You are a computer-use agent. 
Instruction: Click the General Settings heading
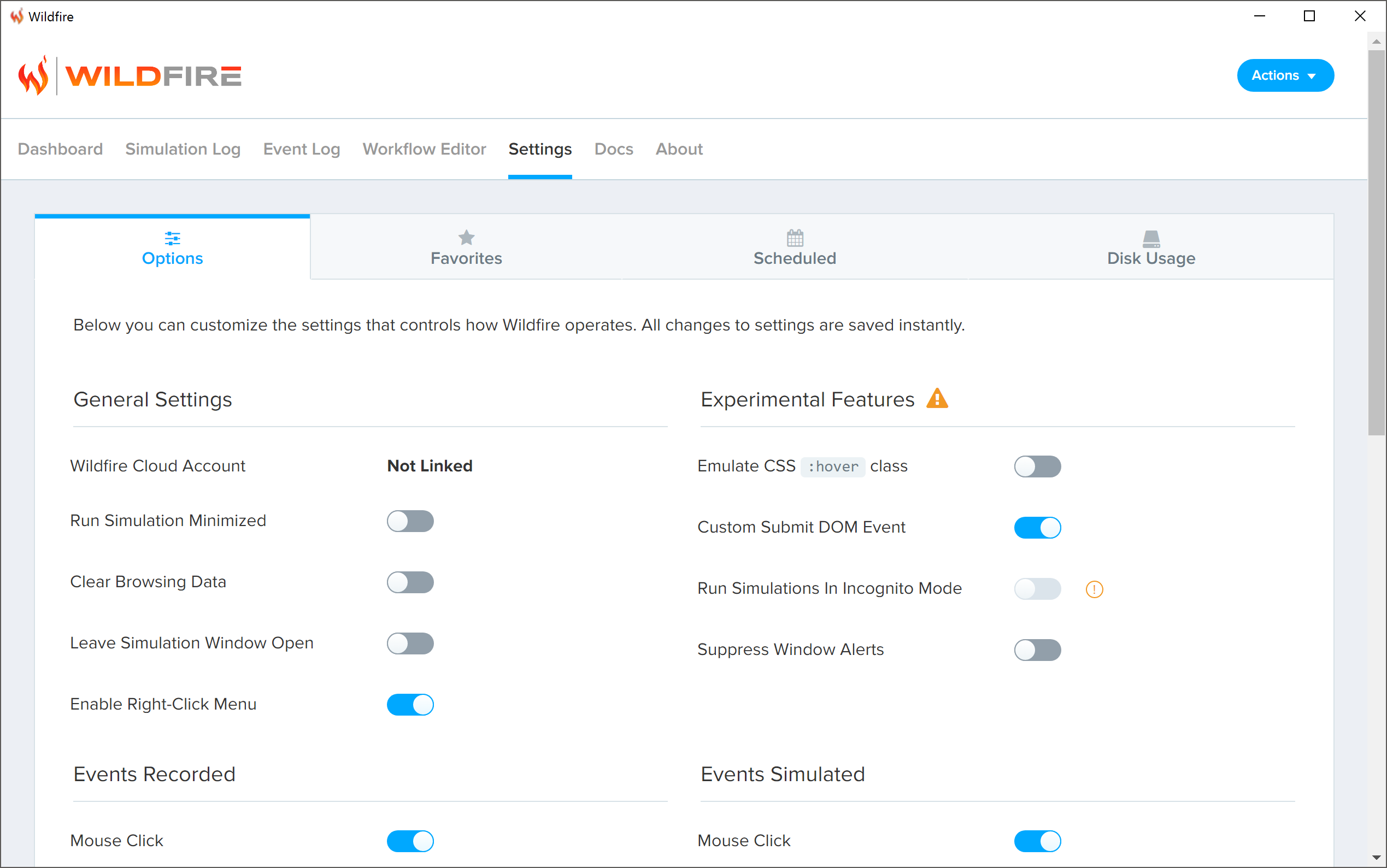pyautogui.click(x=153, y=399)
